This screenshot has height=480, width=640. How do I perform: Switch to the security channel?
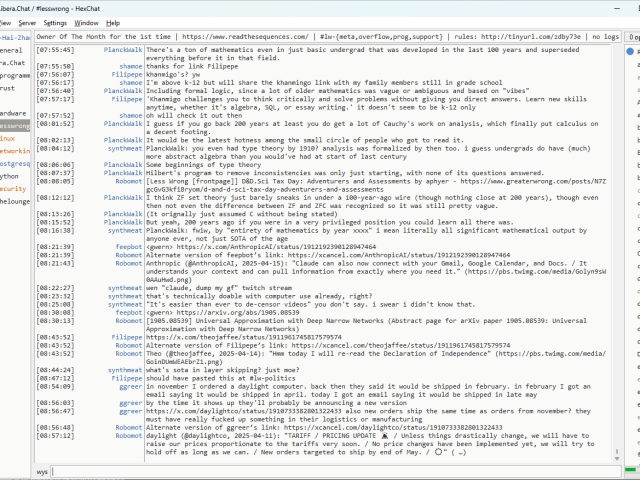point(13,189)
